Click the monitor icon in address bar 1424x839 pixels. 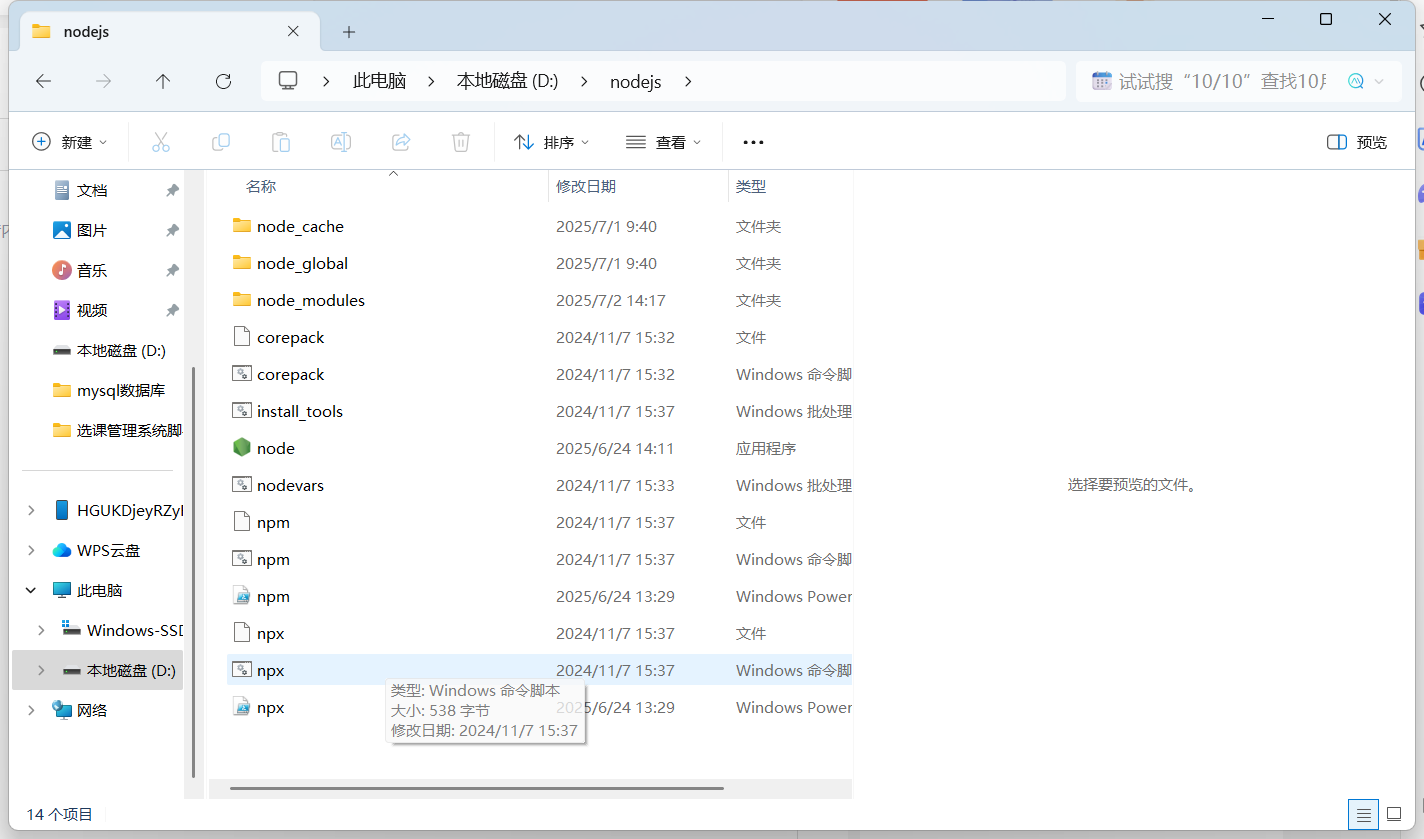[288, 81]
